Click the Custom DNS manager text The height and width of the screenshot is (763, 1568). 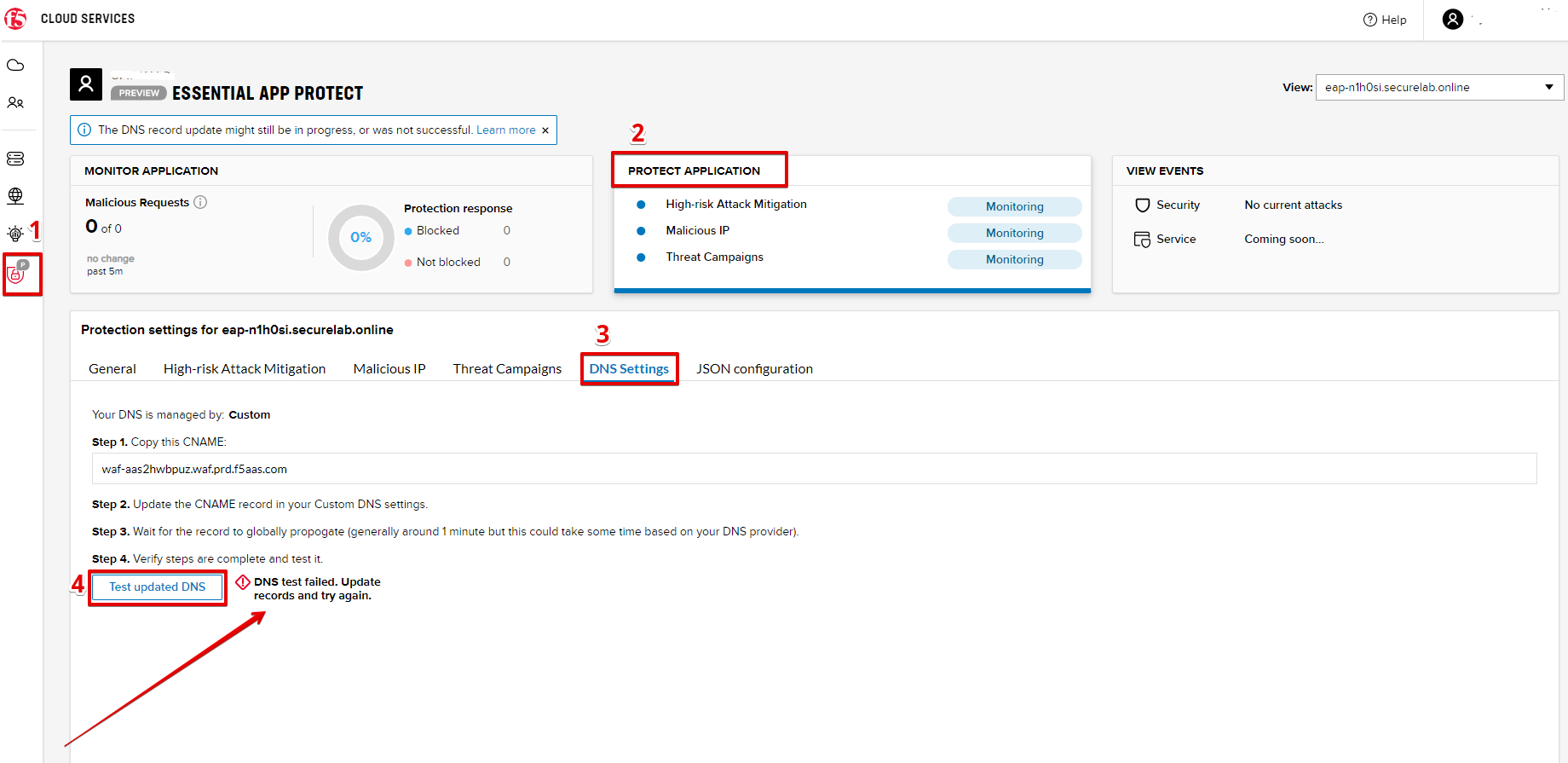point(249,414)
